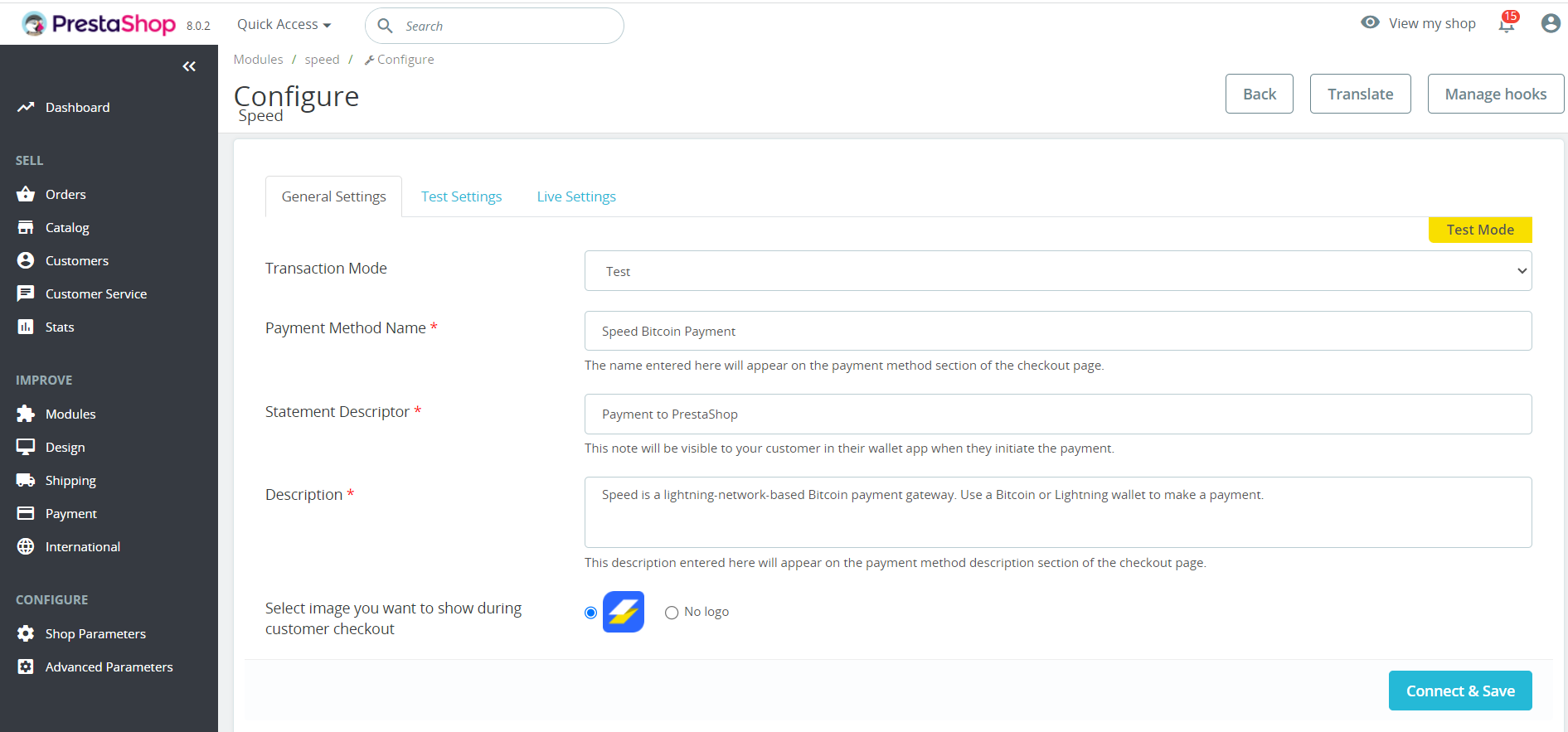This screenshot has width=1568, height=732.
Task: Select the Speed logo radio button
Action: click(x=590, y=613)
